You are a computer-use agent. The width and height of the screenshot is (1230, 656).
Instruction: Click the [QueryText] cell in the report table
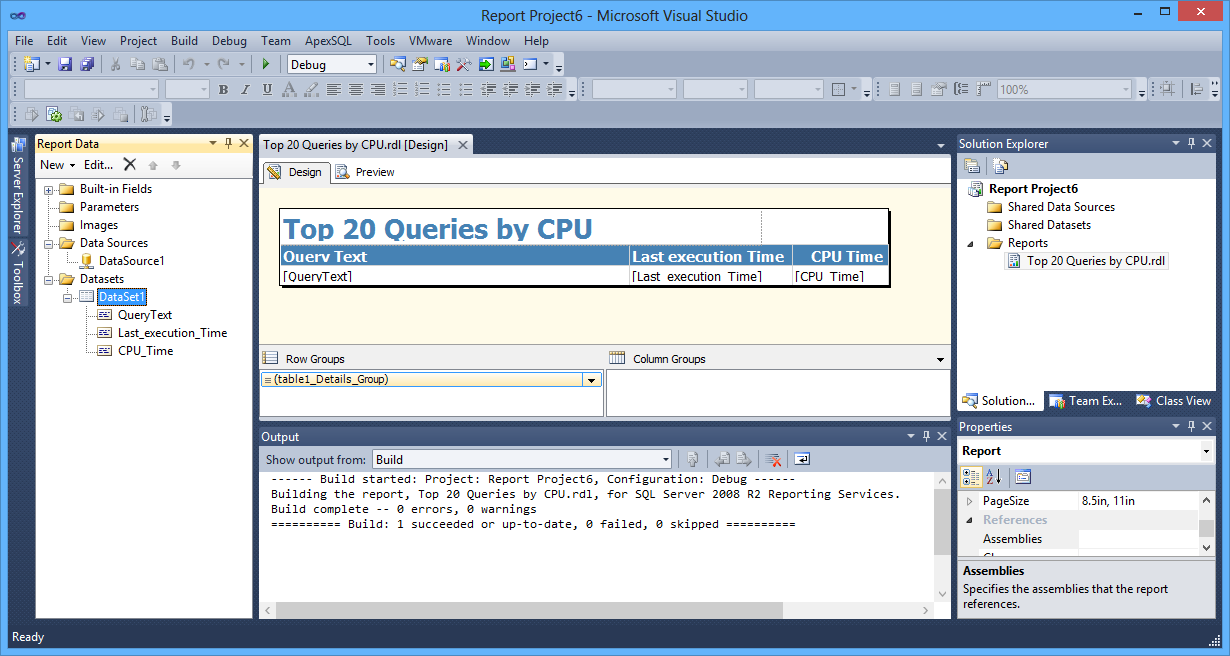[455, 276]
